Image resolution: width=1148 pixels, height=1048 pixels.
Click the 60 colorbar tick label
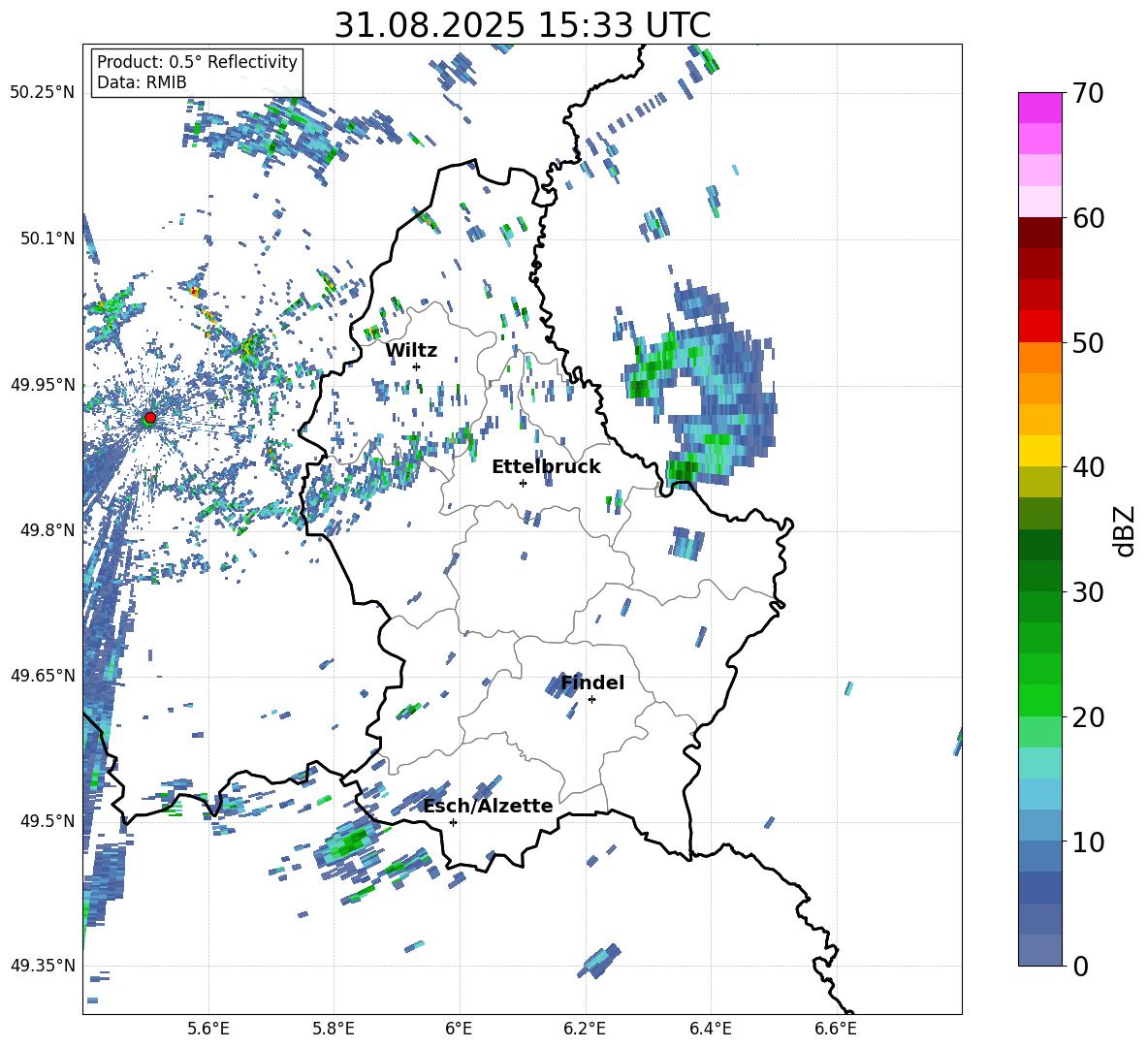[1087, 218]
